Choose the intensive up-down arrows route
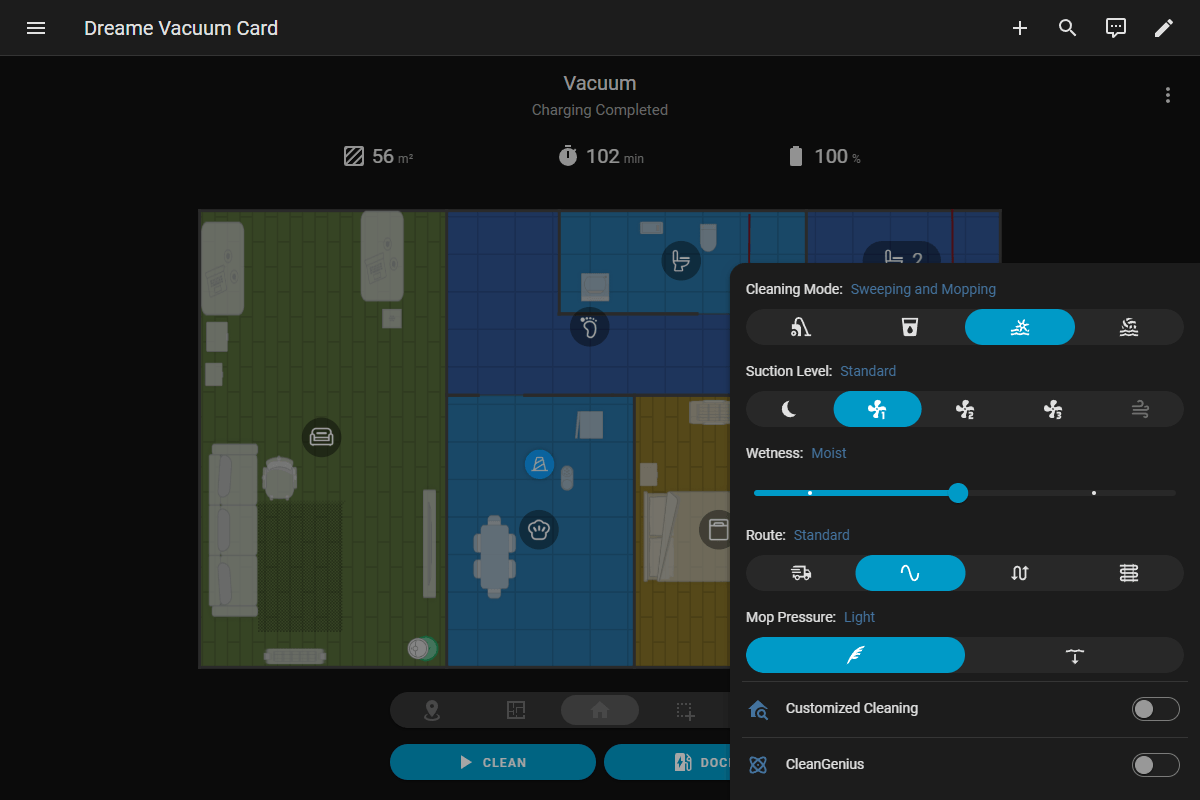 (1020, 573)
